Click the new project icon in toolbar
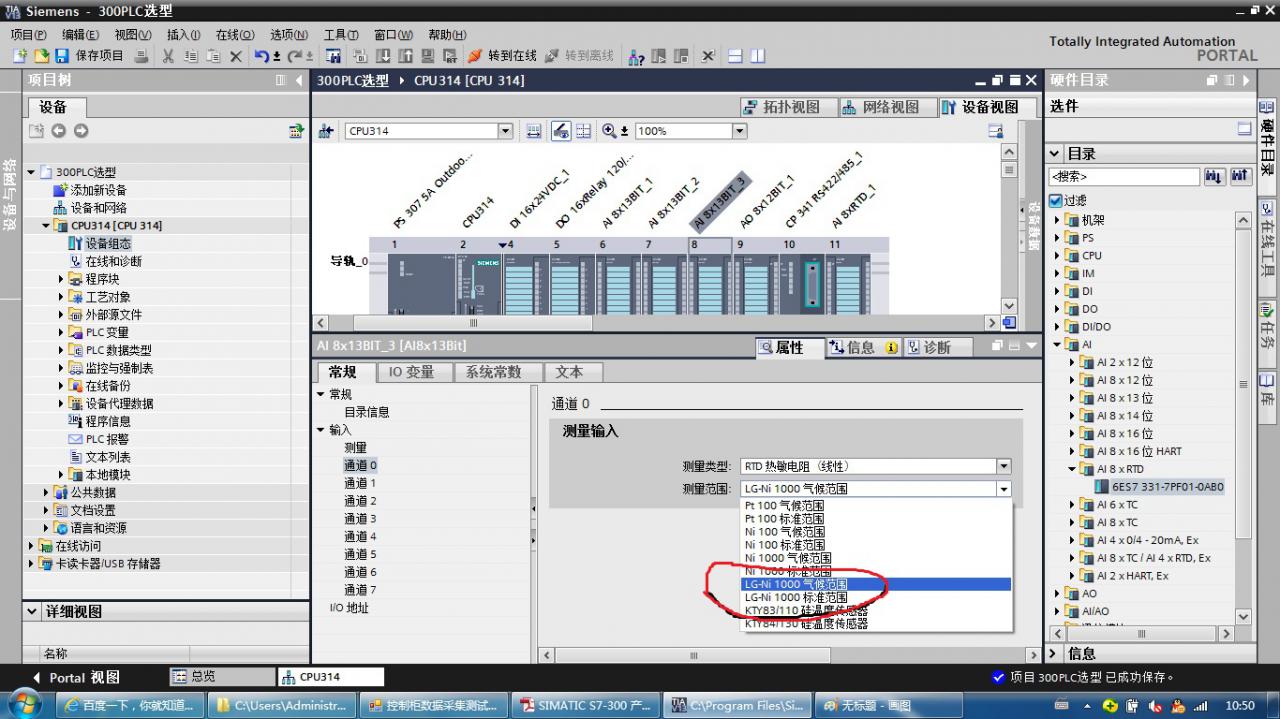The height and width of the screenshot is (719, 1280). click(x=19, y=56)
